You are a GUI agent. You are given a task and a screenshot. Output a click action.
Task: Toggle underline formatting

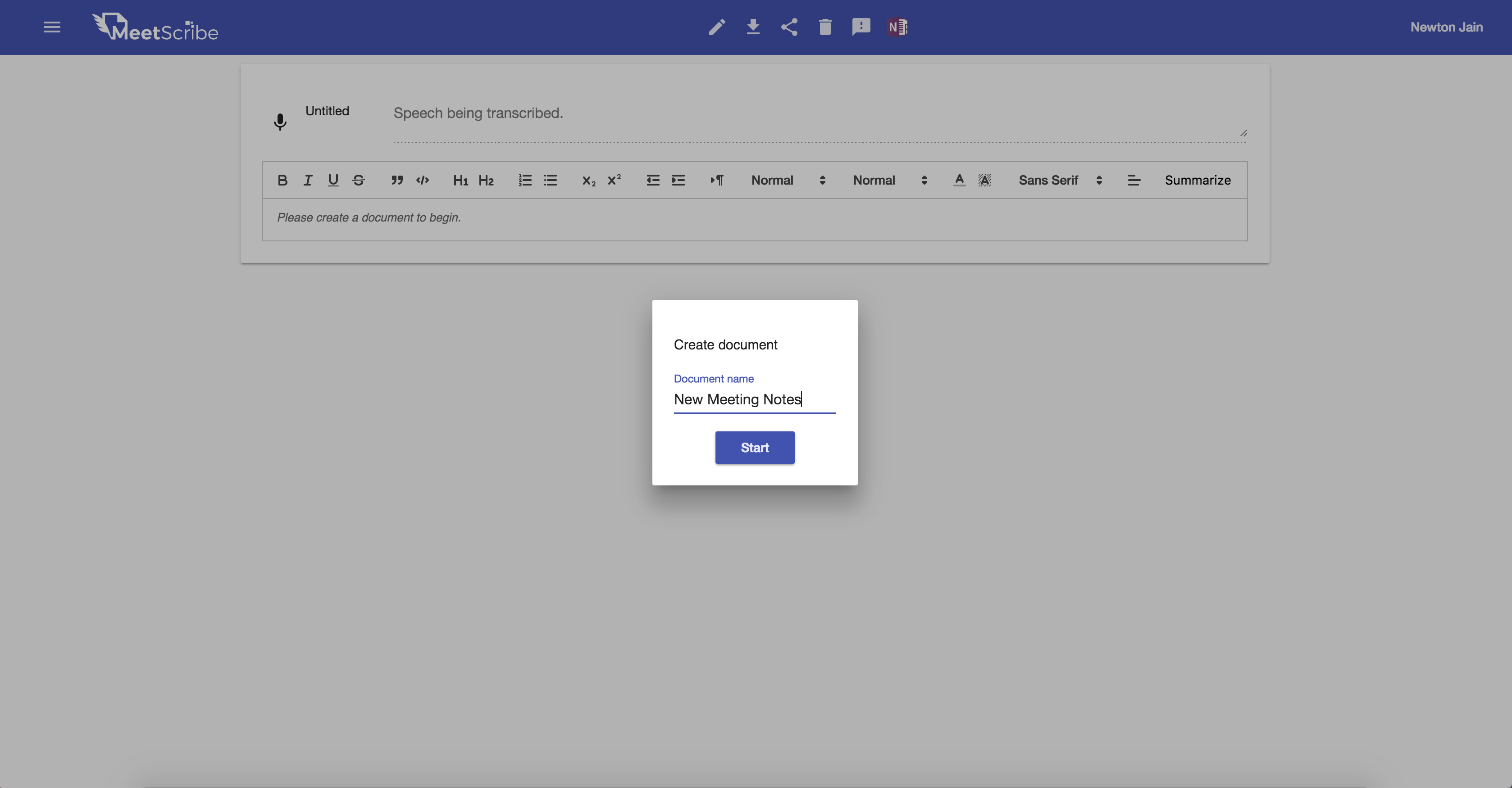333,180
